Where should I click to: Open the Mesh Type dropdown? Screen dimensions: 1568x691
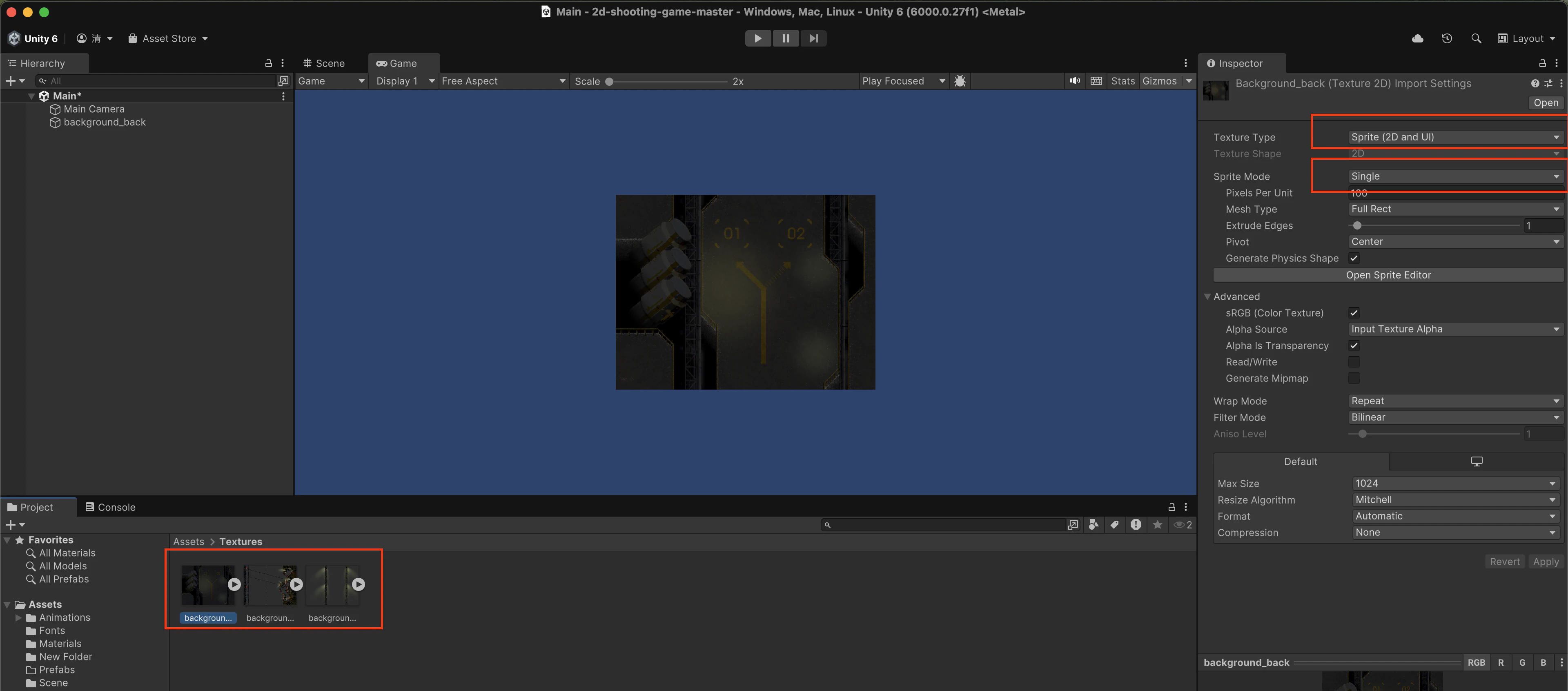point(1456,210)
